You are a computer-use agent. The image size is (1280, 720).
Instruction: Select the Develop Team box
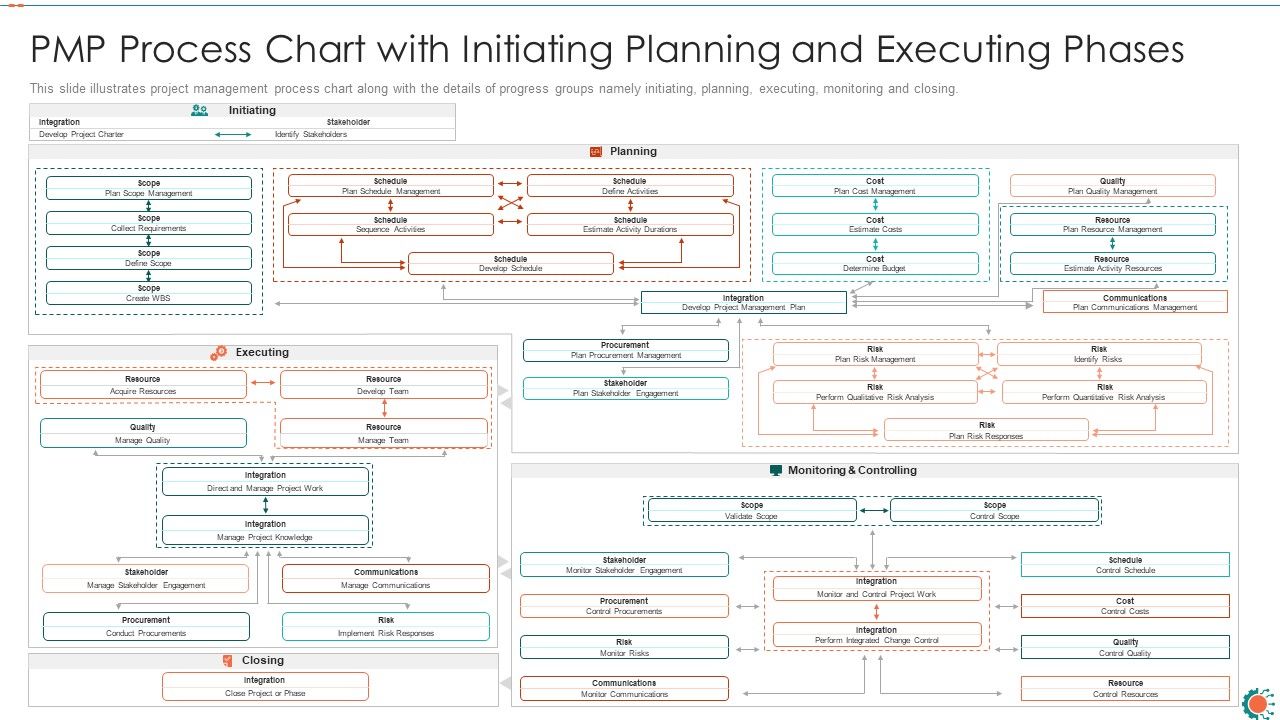[x=384, y=385]
